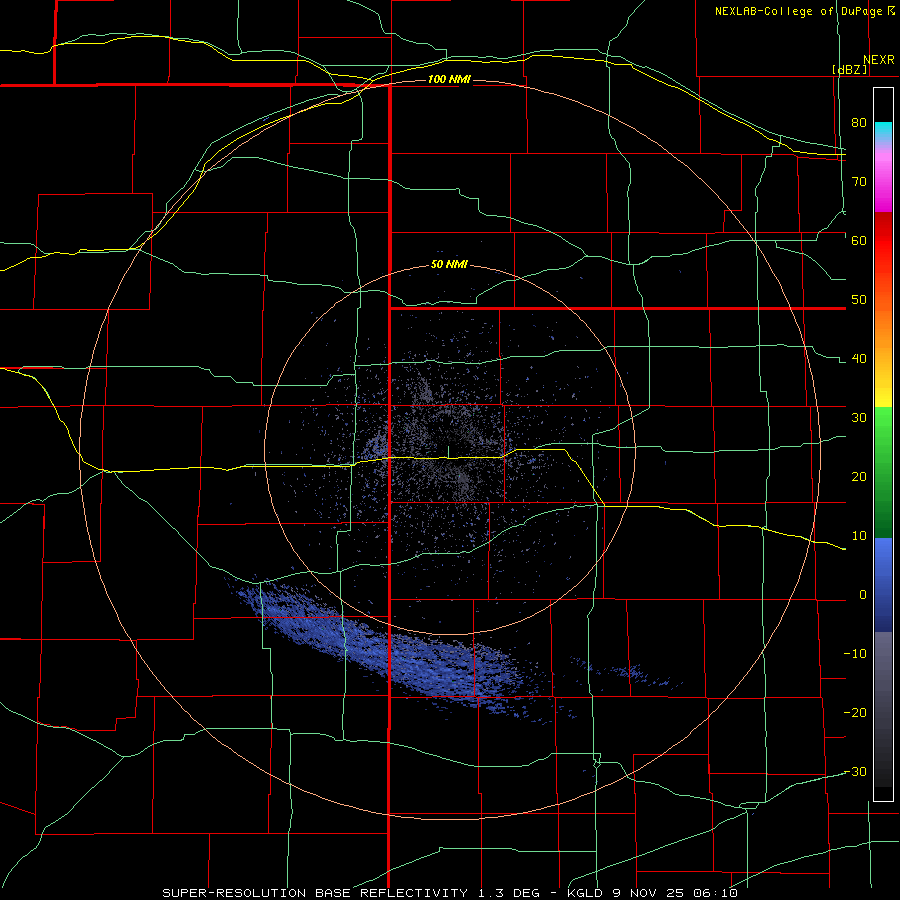Click the blue segment of the color bar
Screen dimensions: 900x900
point(883,585)
